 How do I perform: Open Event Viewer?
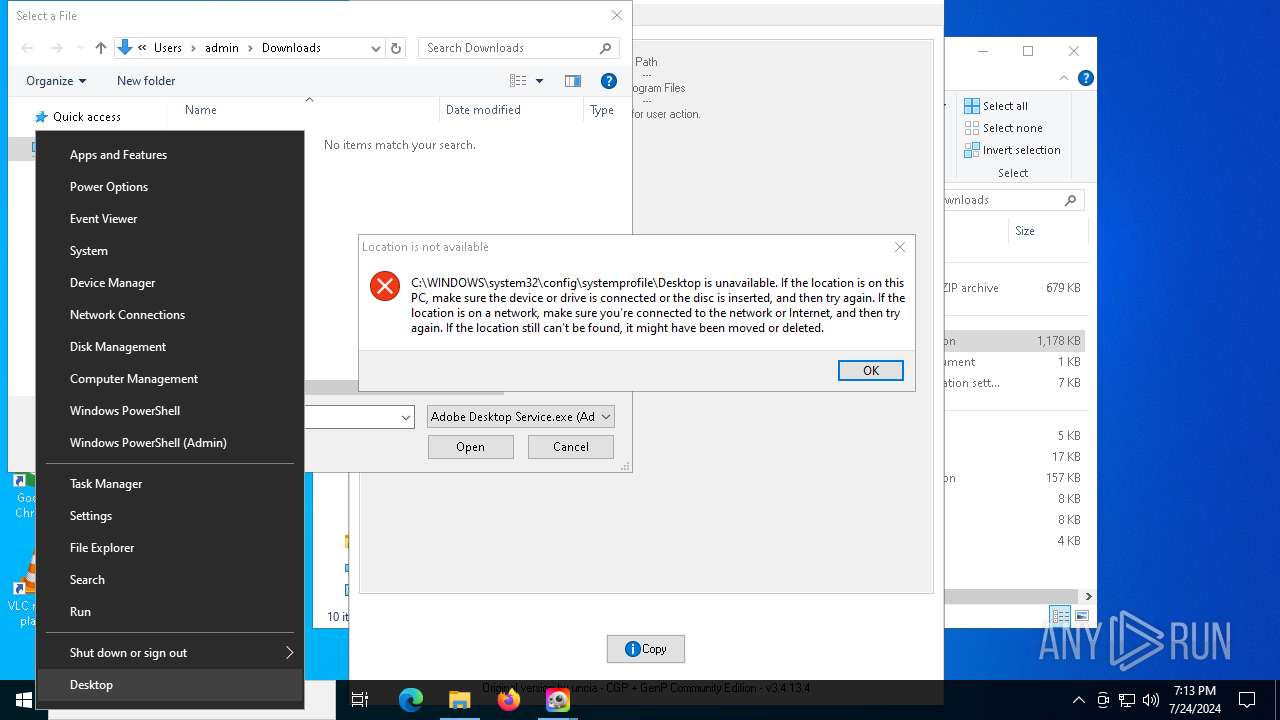click(169, 219)
